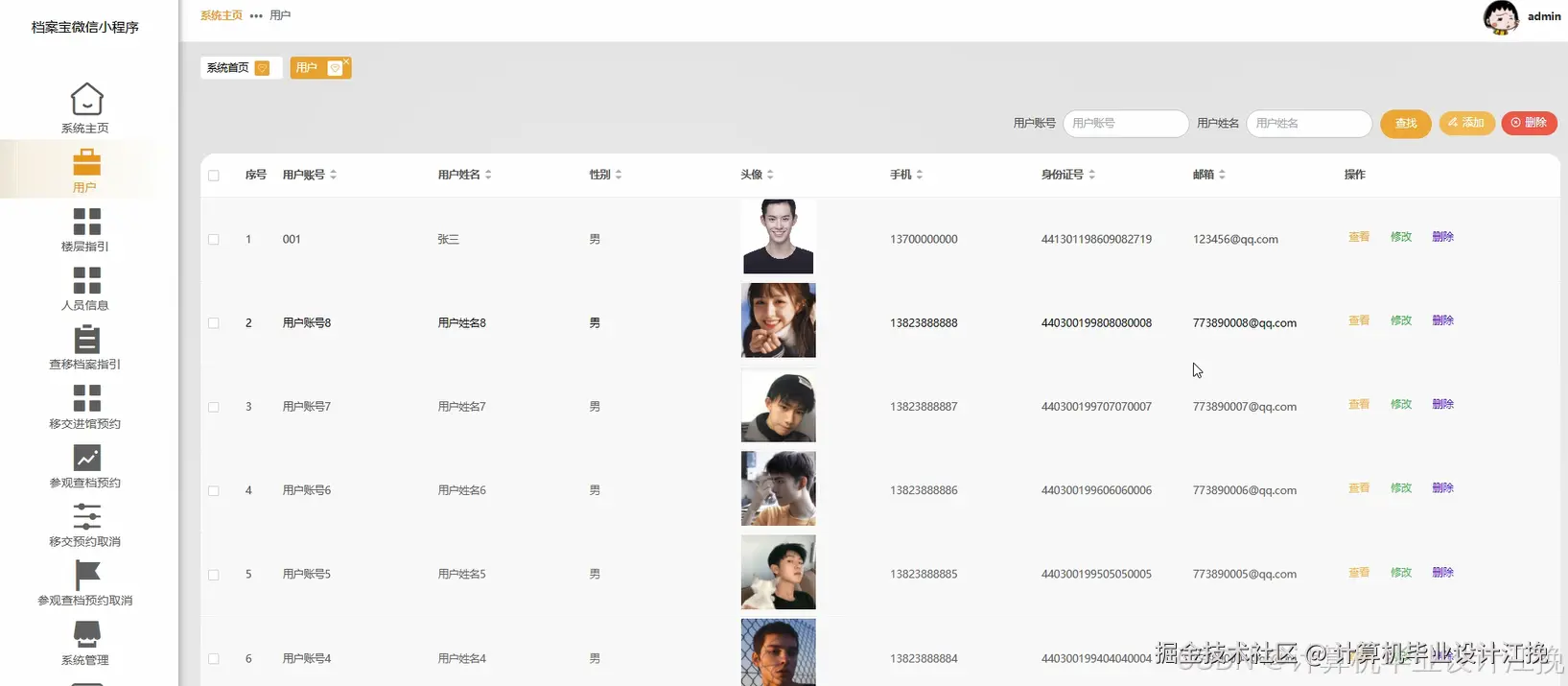Click 修改 for 用户姓名7

[x=1401, y=404]
